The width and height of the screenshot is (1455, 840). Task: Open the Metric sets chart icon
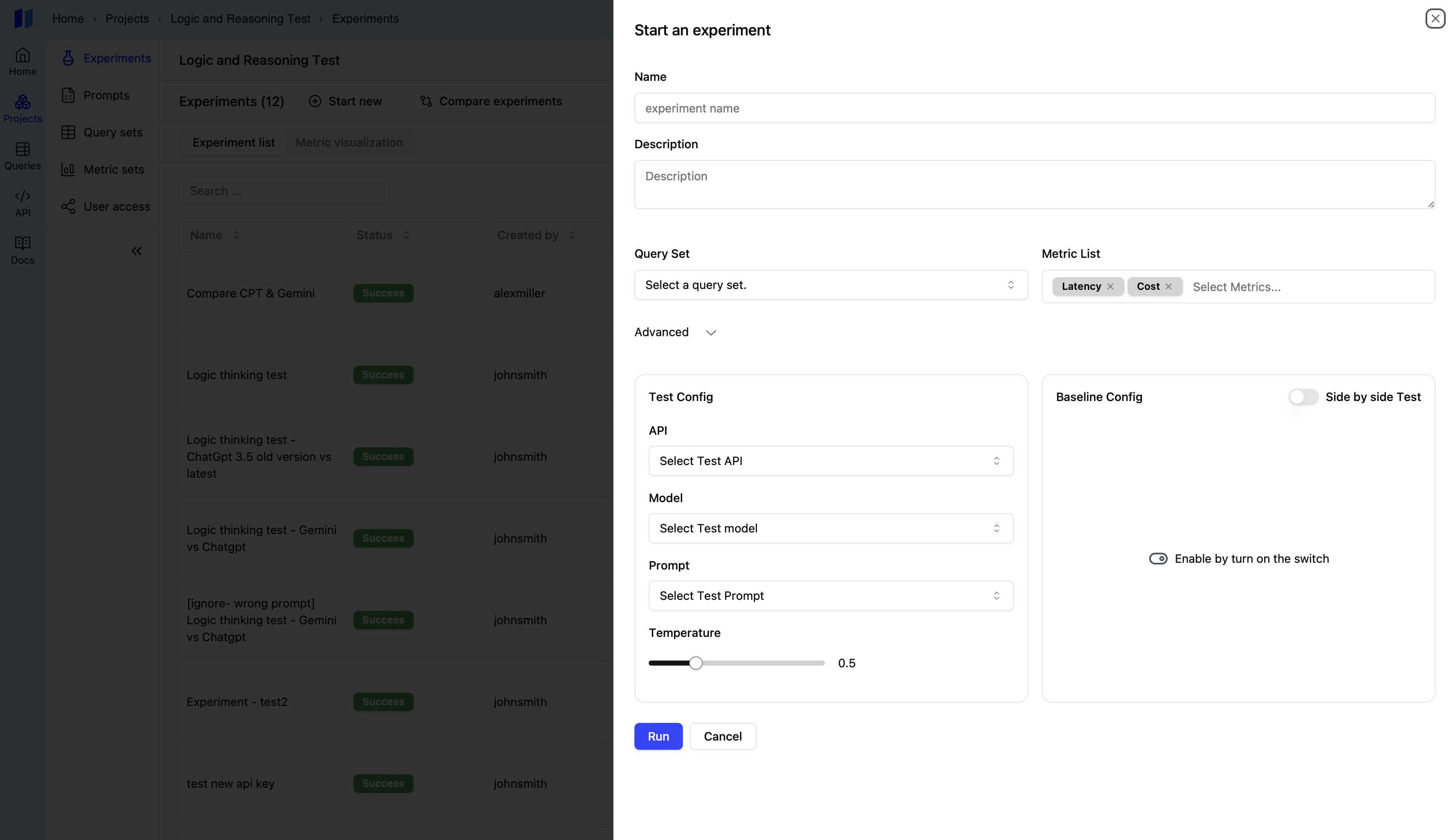click(68, 170)
